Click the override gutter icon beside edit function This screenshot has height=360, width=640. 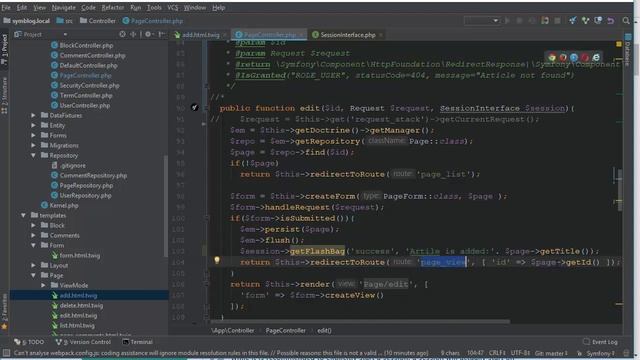coord(195,107)
